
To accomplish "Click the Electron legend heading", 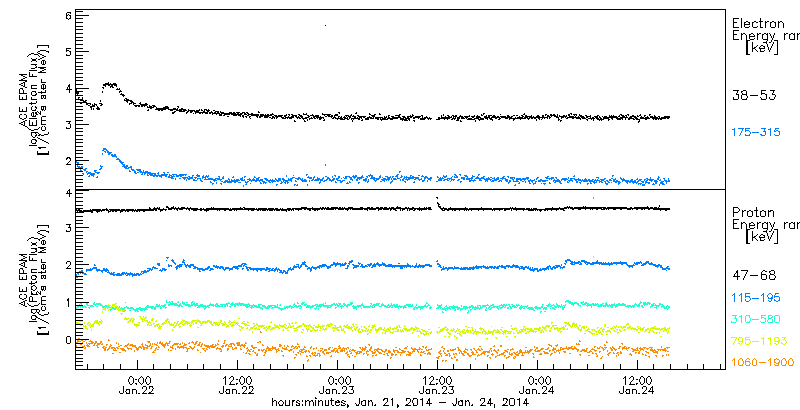I will click(x=759, y=23).
